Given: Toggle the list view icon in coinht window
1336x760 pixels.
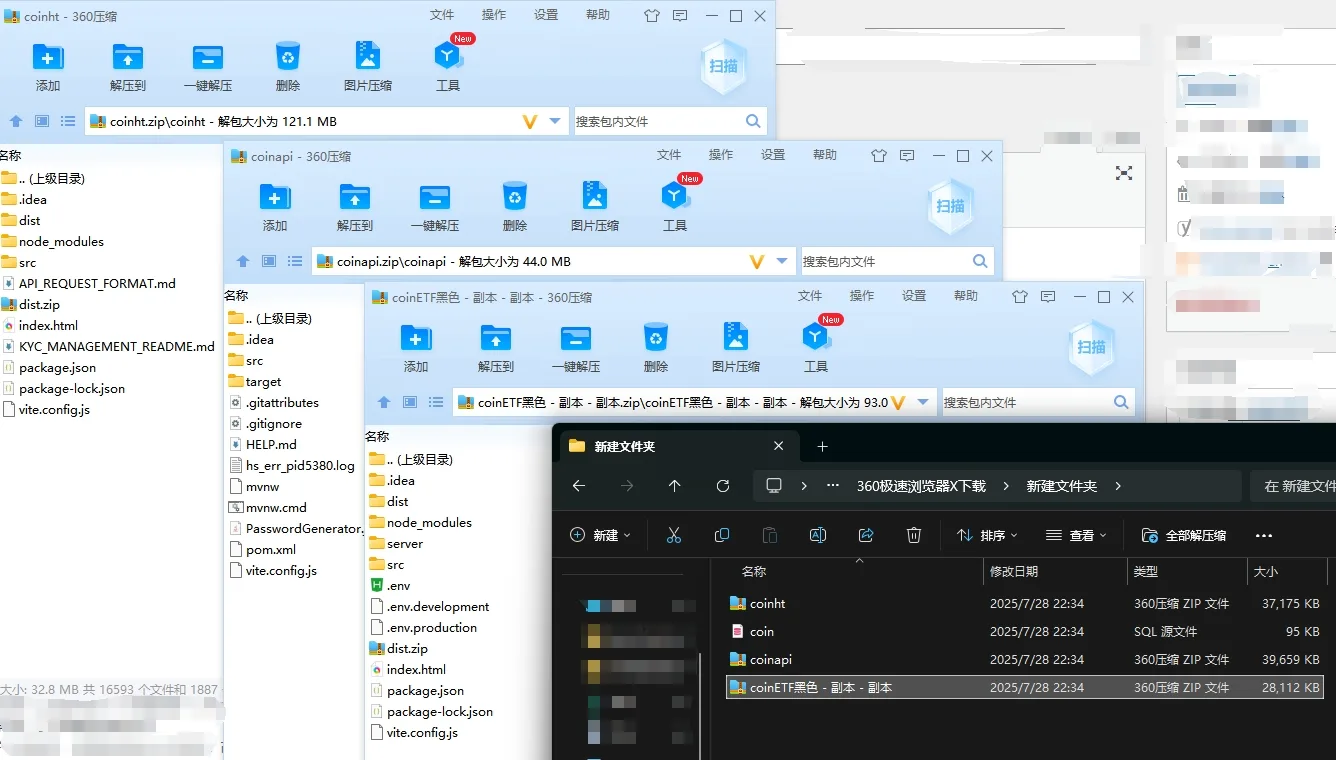Looking at the screenshot, I should coord(66,120).
